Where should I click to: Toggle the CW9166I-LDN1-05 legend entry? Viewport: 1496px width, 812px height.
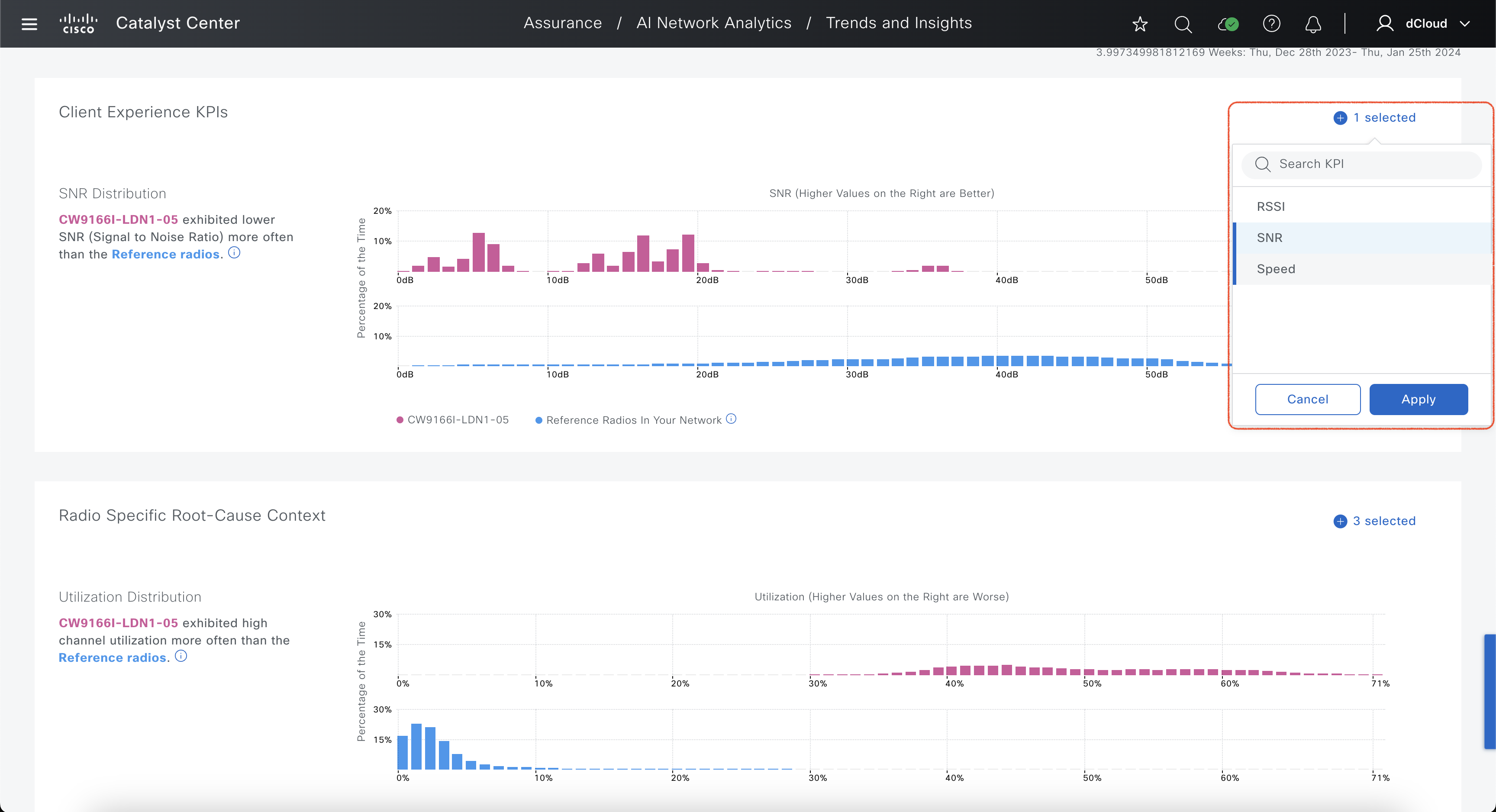452,420
